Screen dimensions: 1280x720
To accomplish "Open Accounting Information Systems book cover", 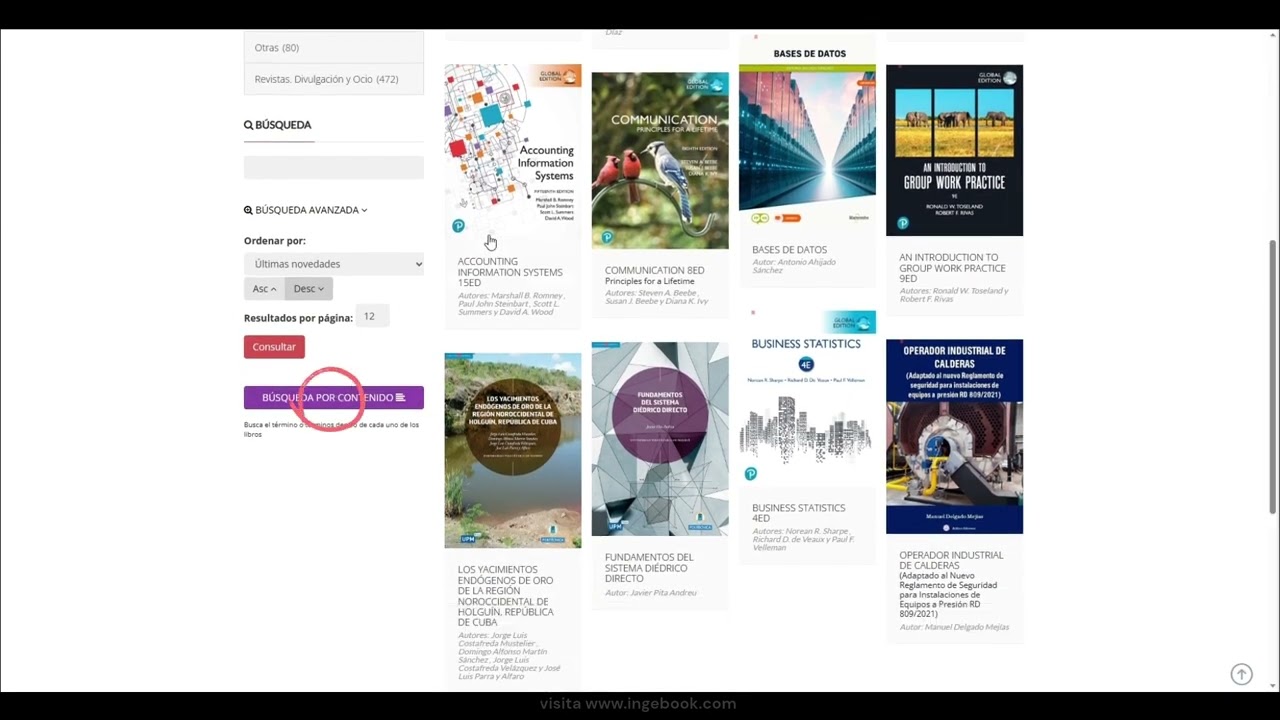I will 513,151.
